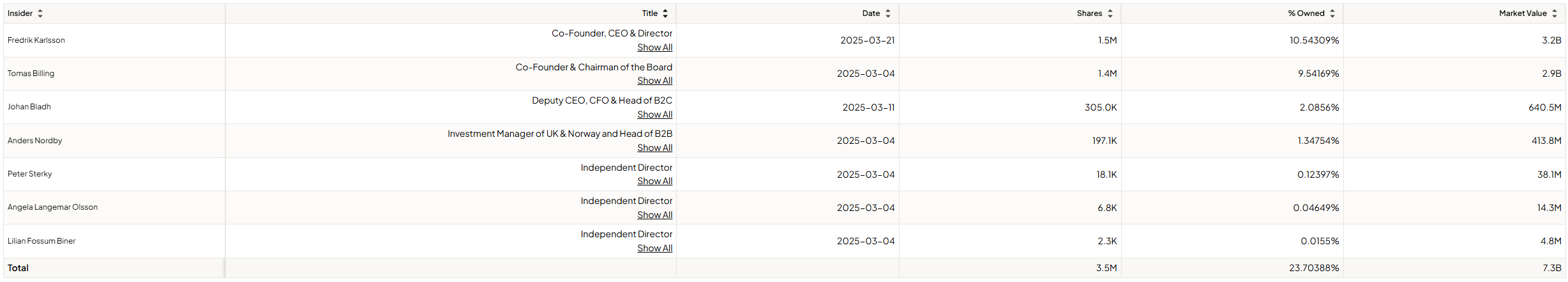
Task: Click Tomas Billing's name cell
Action: 31,74
